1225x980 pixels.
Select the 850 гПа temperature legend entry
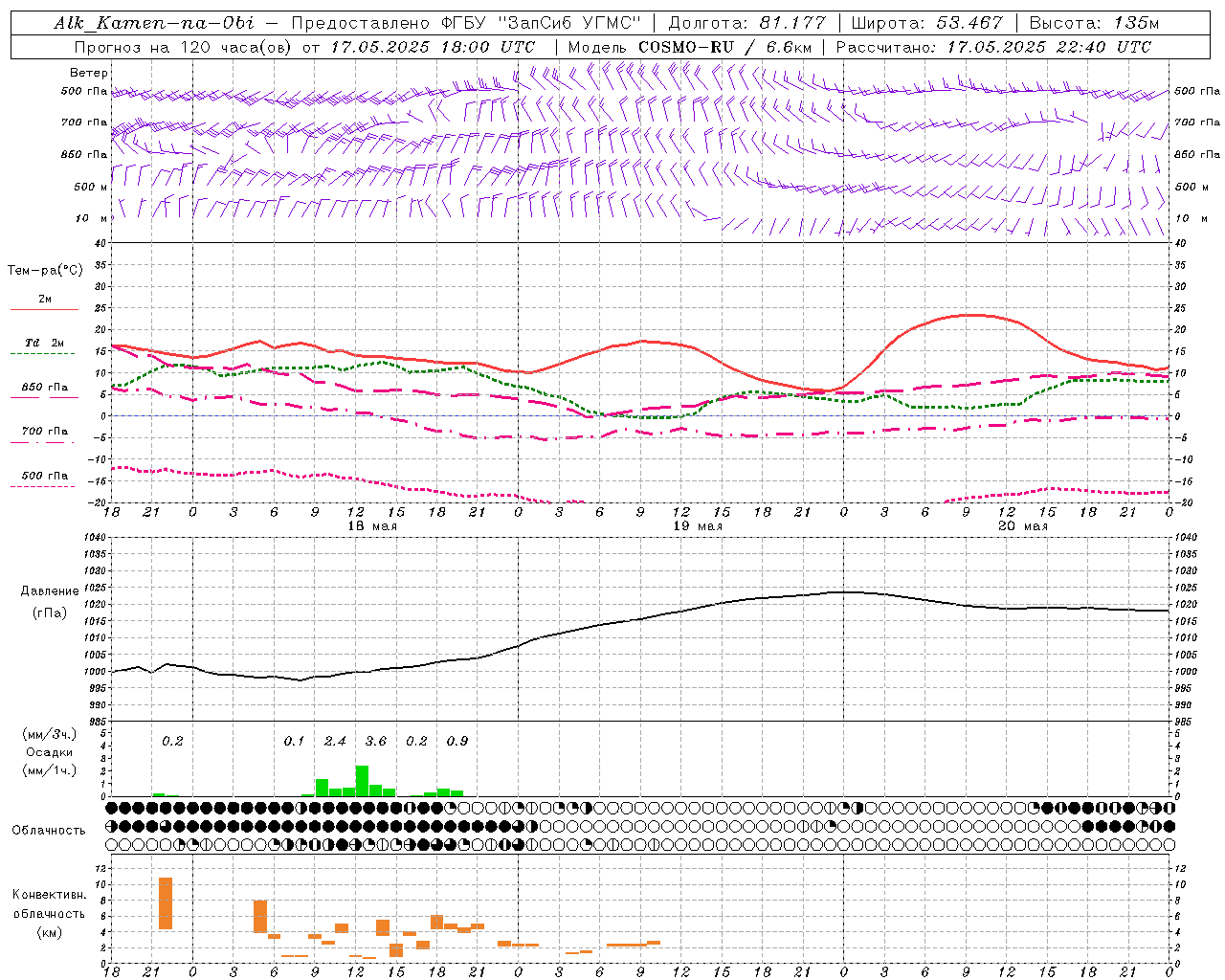(45, 388)
